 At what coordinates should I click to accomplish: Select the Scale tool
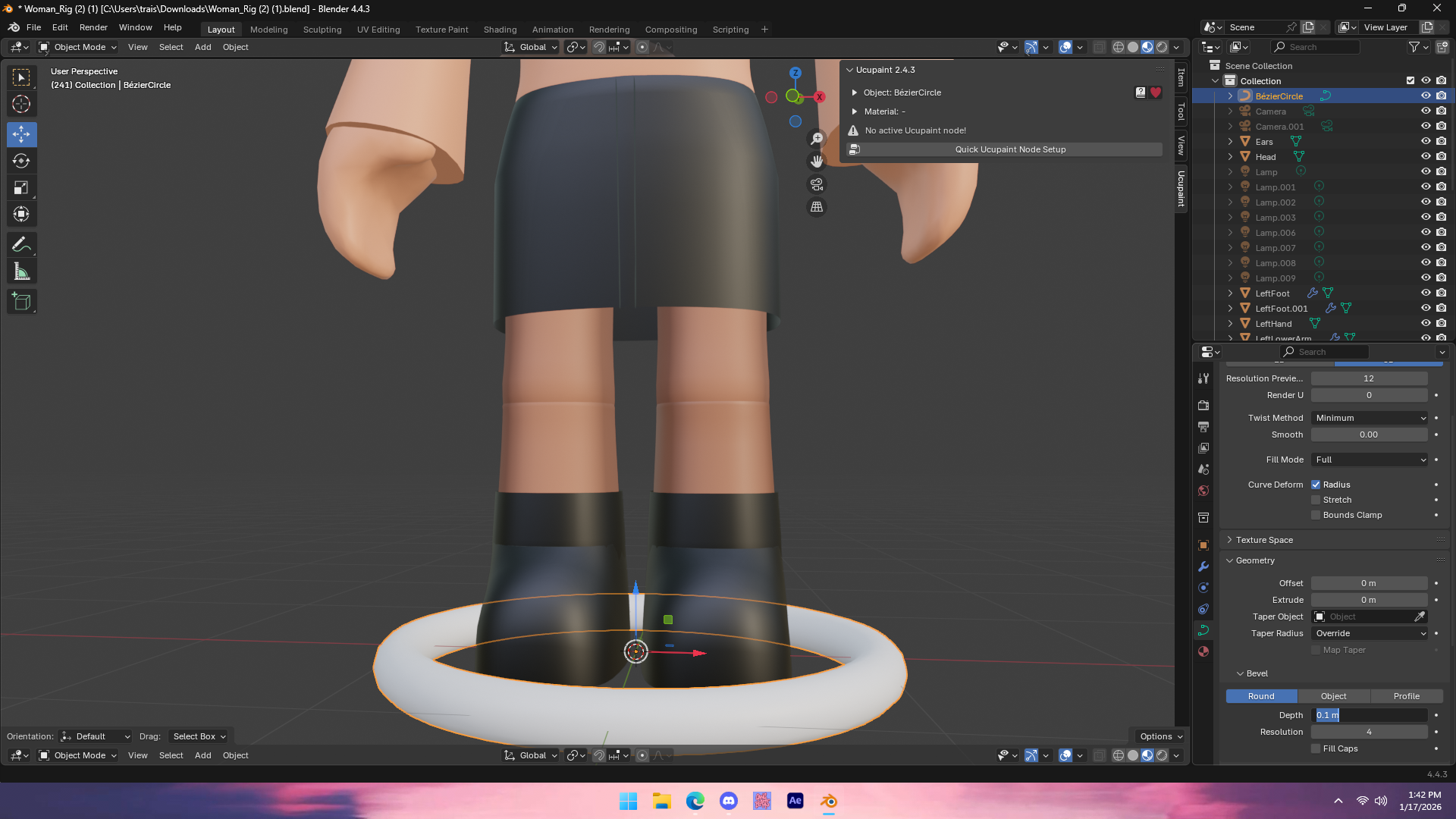21,187
